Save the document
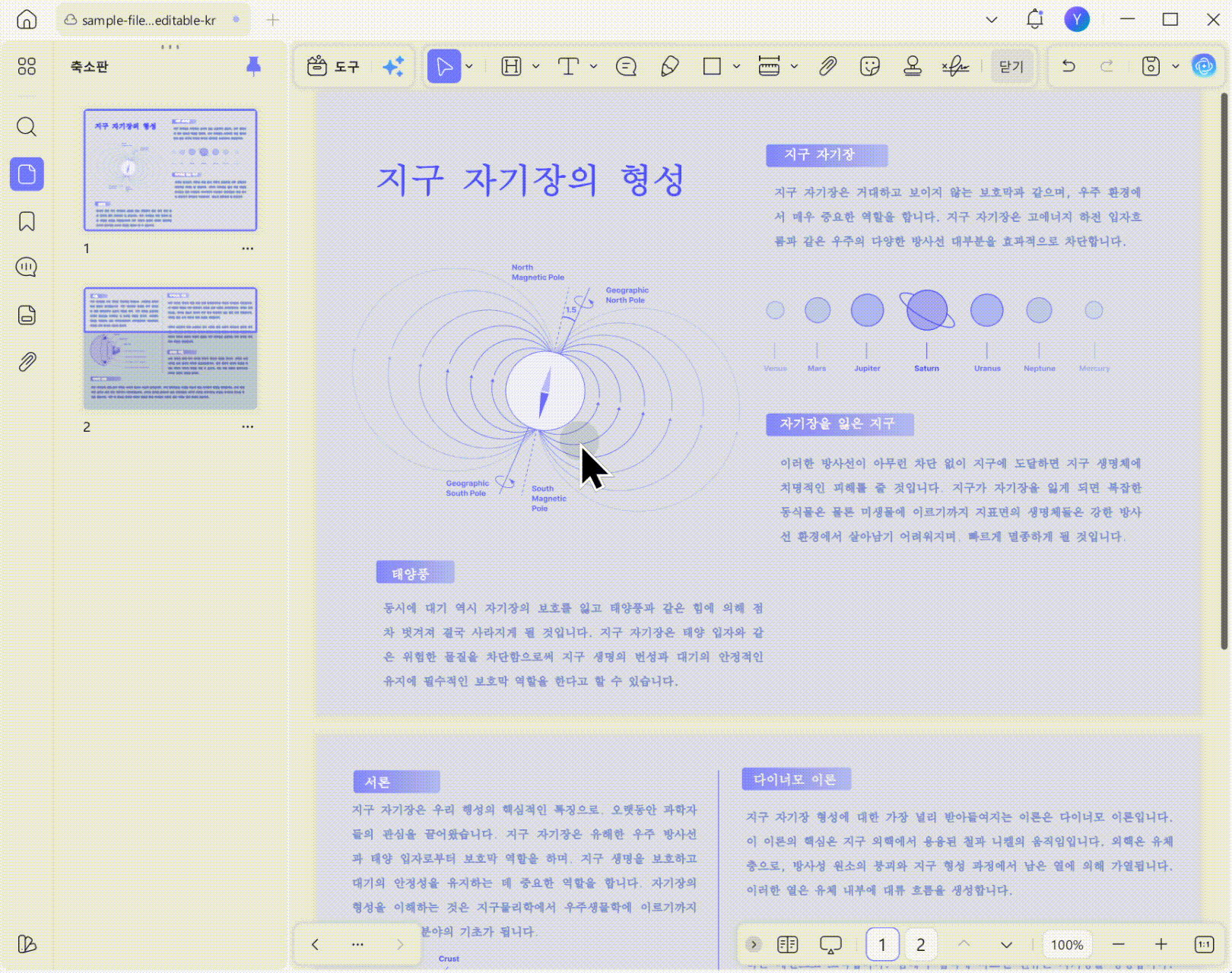This screenshot has height=973, width=1232. click(x=1151, y=67)
